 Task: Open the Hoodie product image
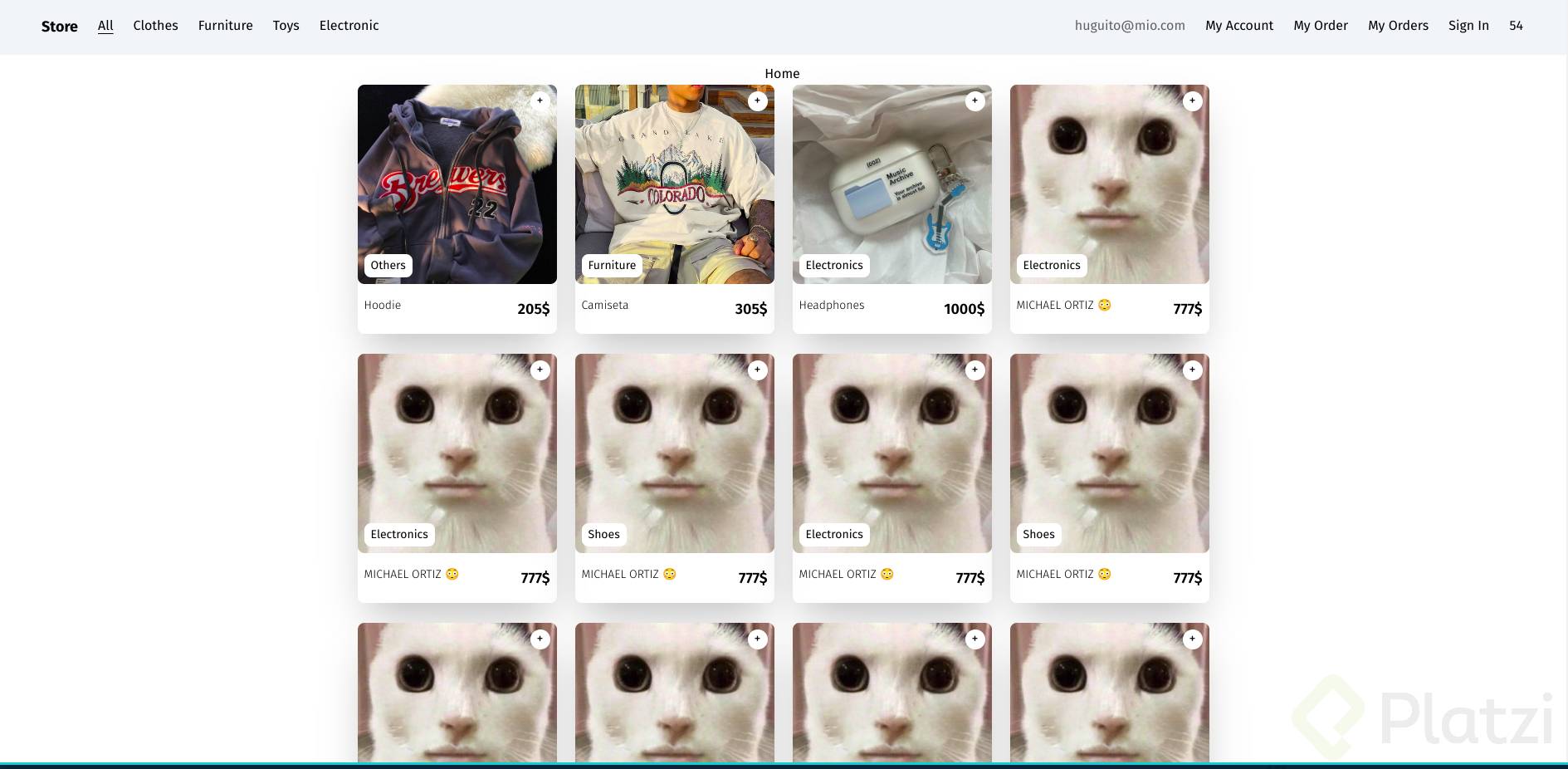[457, 184]
